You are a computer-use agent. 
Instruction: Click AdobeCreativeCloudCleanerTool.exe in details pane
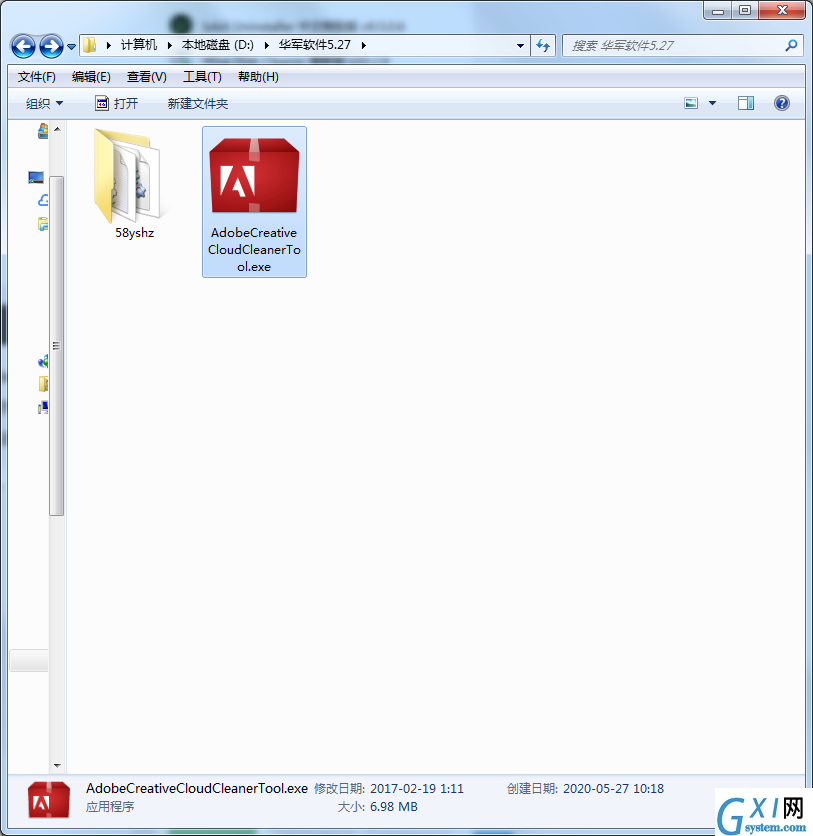click(x=197, y=789)
